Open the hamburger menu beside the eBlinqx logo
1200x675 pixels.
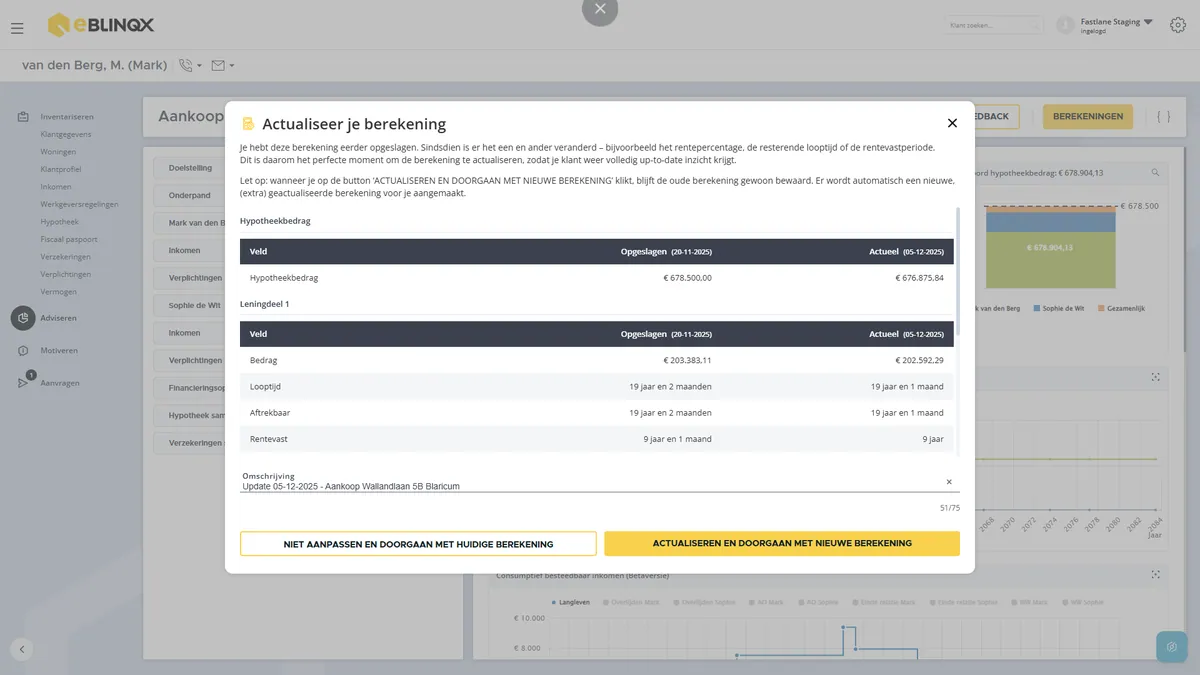tap(17, 28)
